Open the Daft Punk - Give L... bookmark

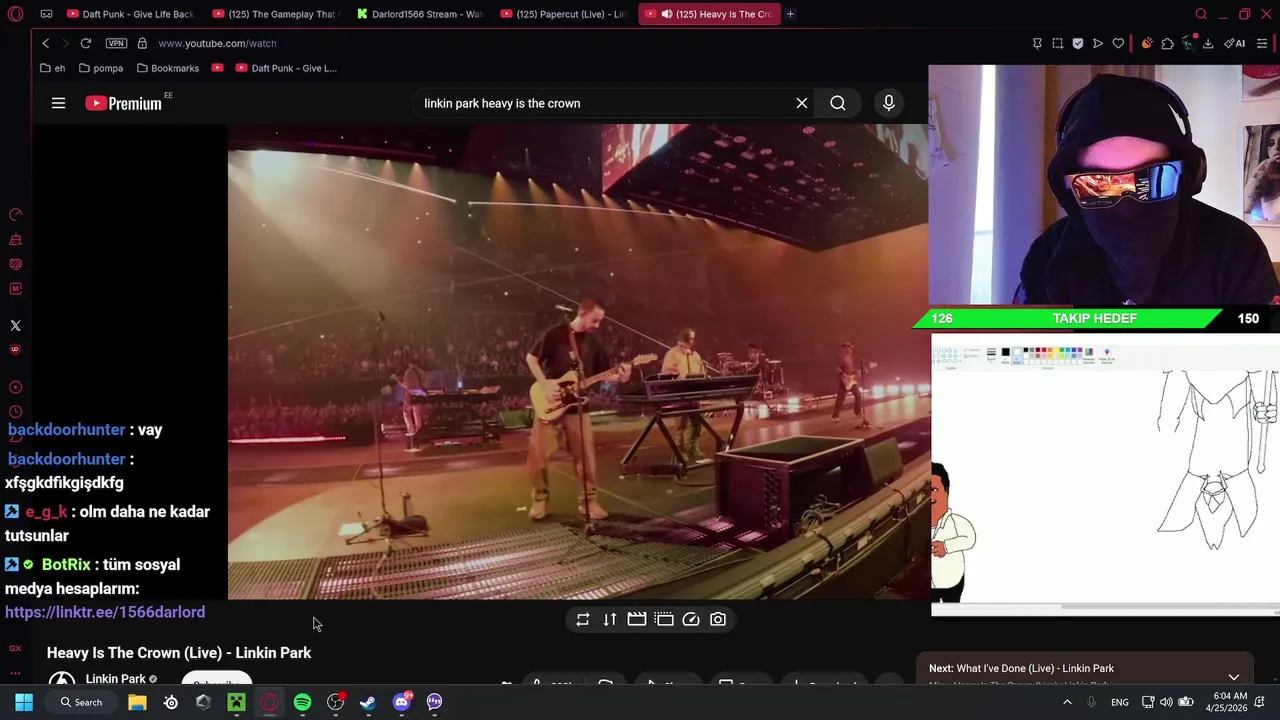286,68
